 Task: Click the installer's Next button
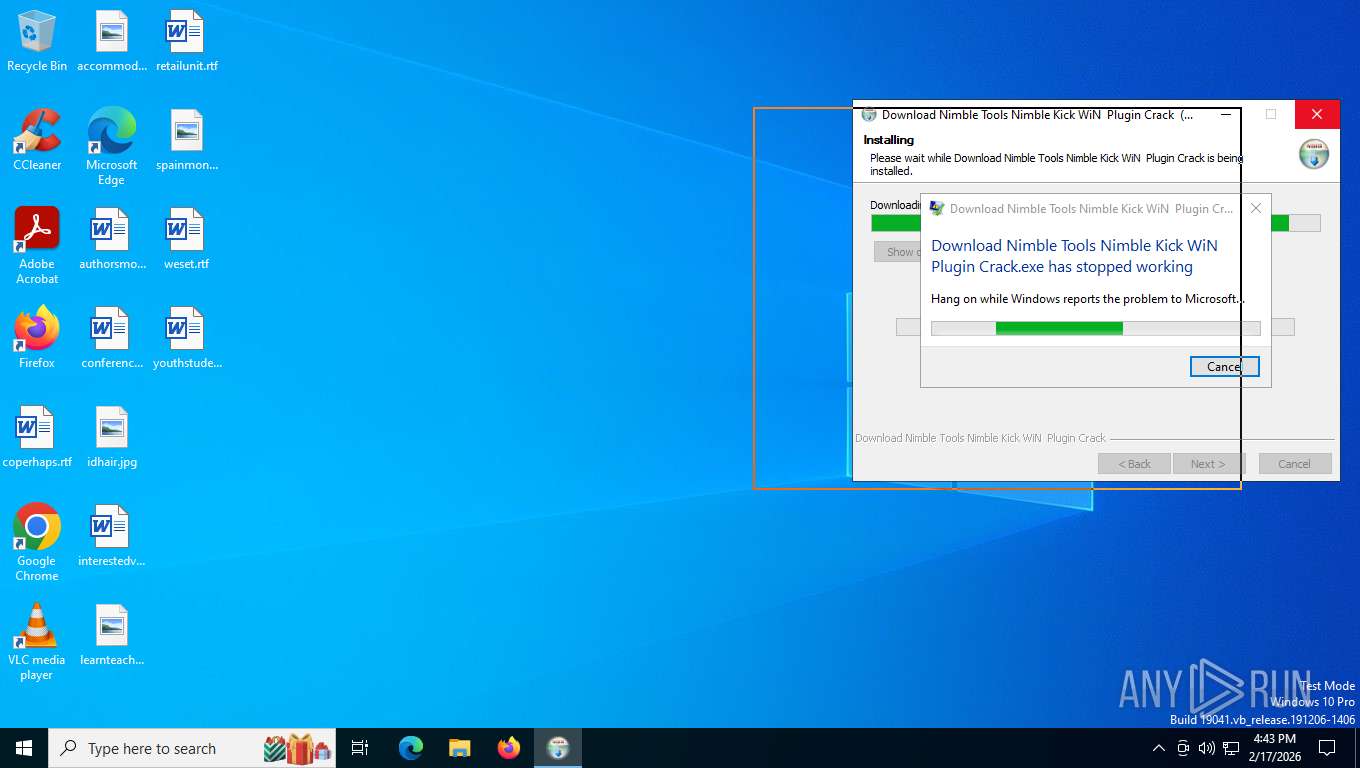[1208, 464]
